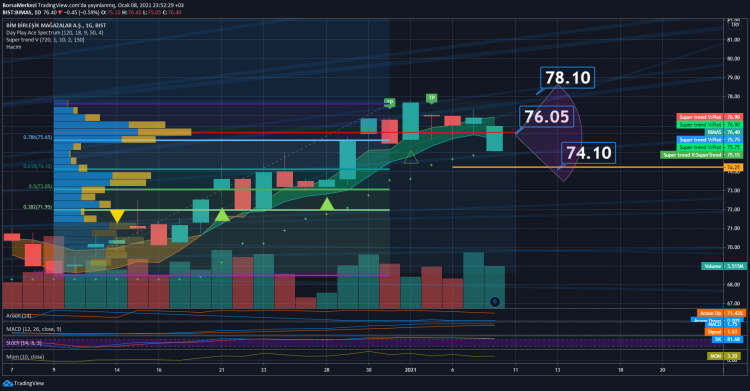Click the Super trend V indicator legend

point(45,40)
